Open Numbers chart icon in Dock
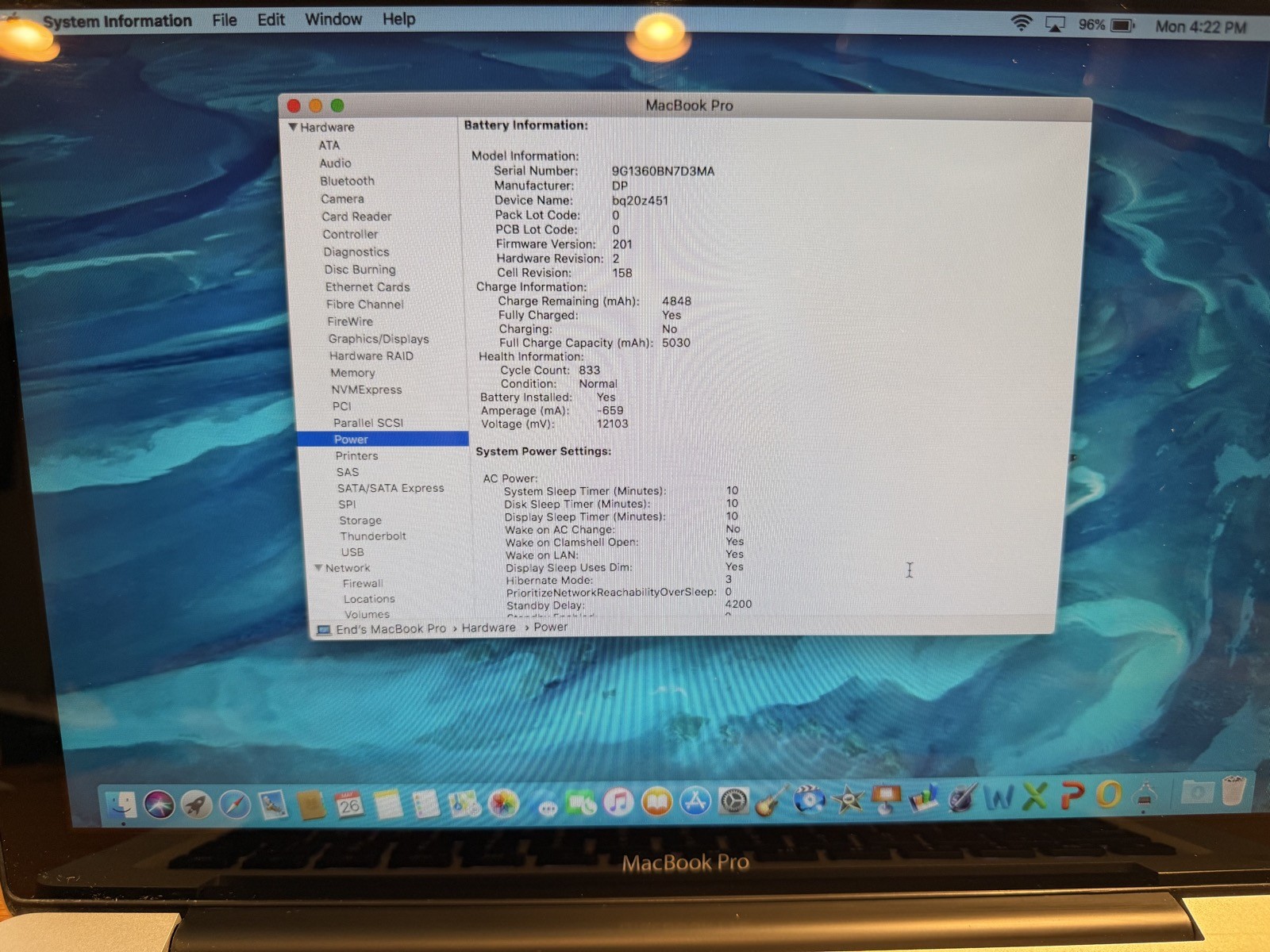Viewport: 1270px width, 952px height. click(x=923, y=797)
